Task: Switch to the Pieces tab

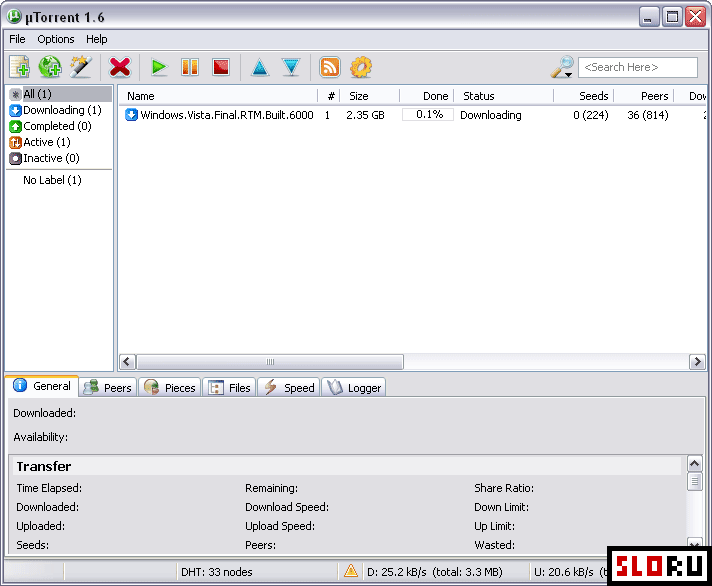Action: 170,388
